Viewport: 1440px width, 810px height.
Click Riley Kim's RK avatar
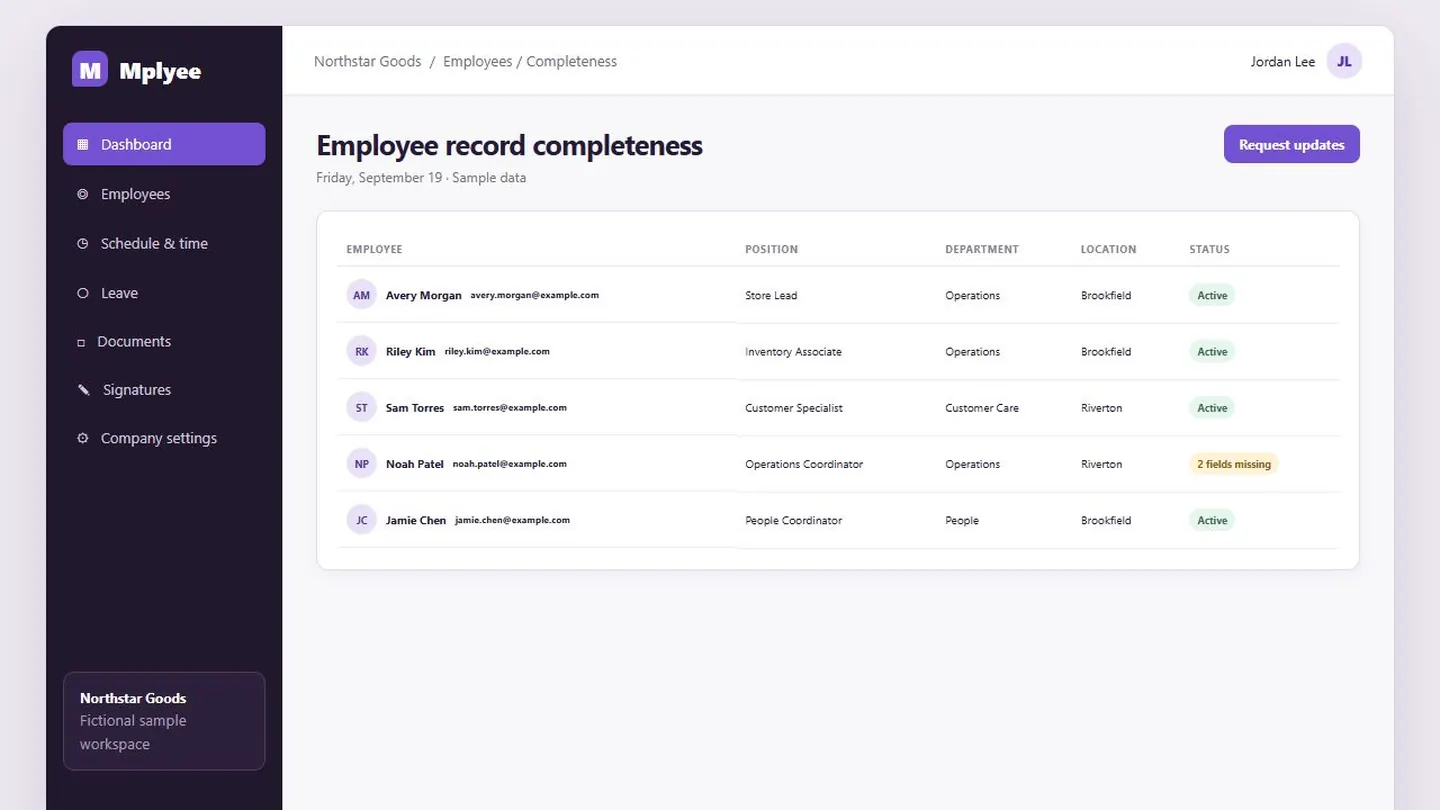[x=362, y=351]
